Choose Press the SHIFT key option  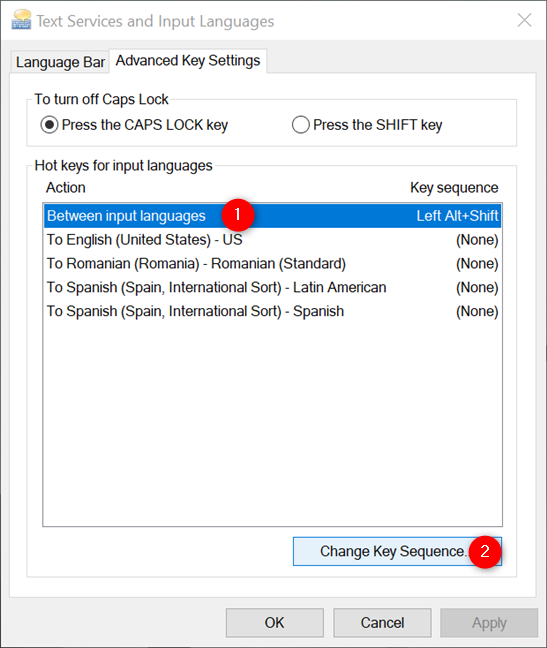click(x=367, y=125)
